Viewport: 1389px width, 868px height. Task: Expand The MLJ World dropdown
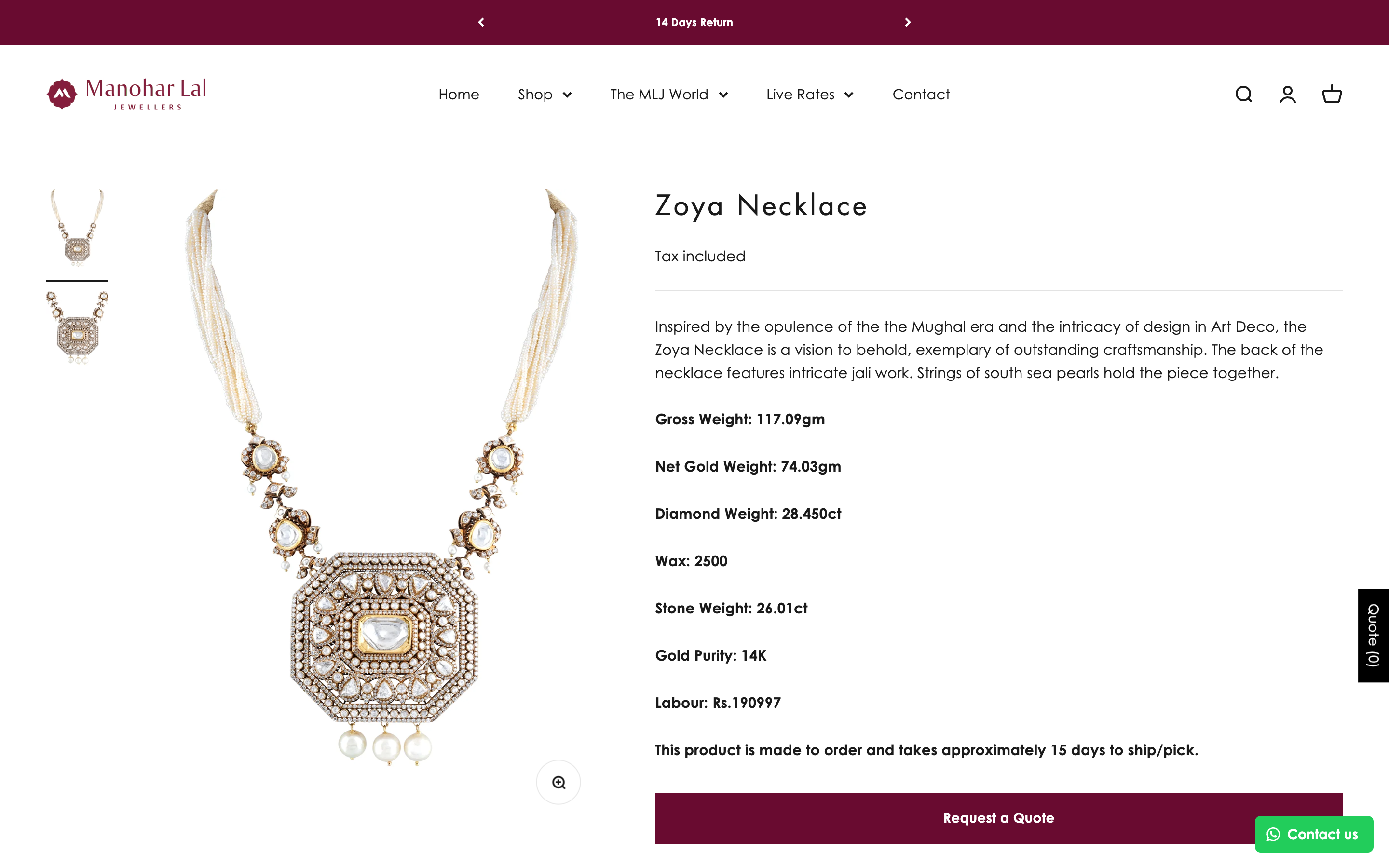pos(668,94)
